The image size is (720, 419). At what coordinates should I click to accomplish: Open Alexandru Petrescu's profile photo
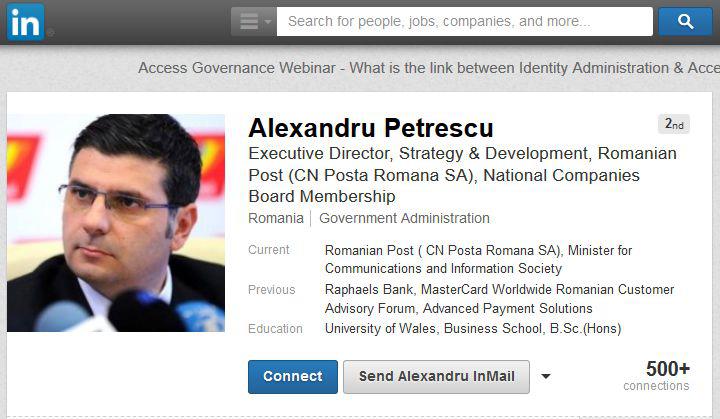pos(116,223)
